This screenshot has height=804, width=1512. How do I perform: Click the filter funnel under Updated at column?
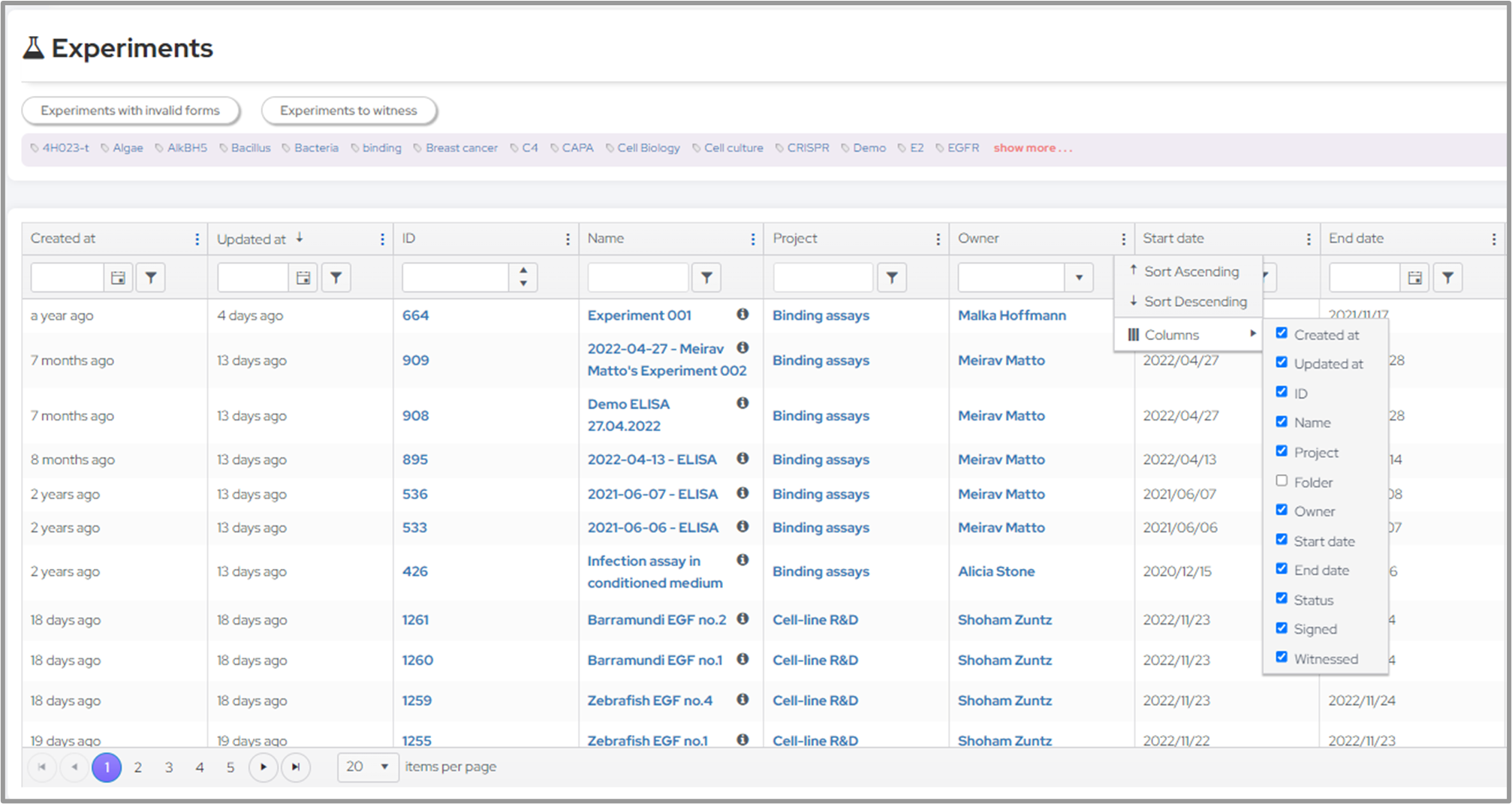336,279
